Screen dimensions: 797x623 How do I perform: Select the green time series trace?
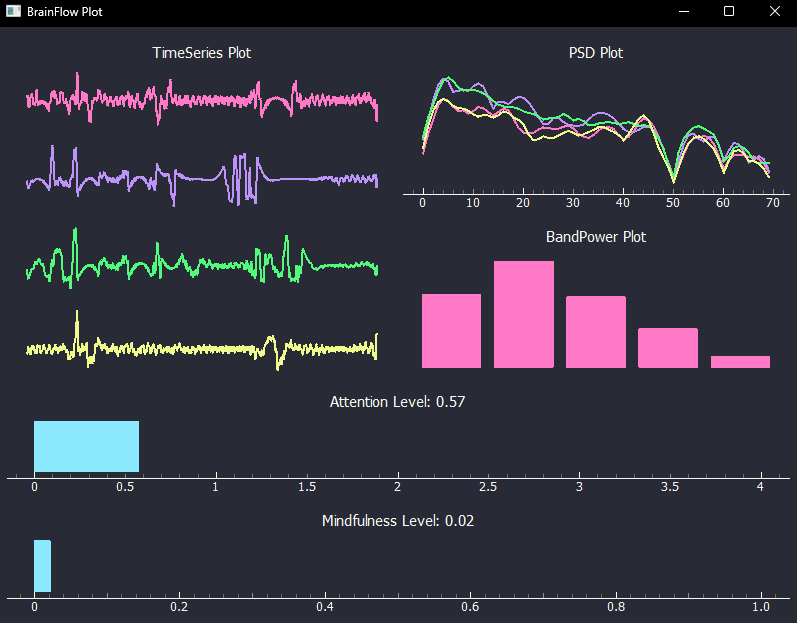(x=202, y=259)
